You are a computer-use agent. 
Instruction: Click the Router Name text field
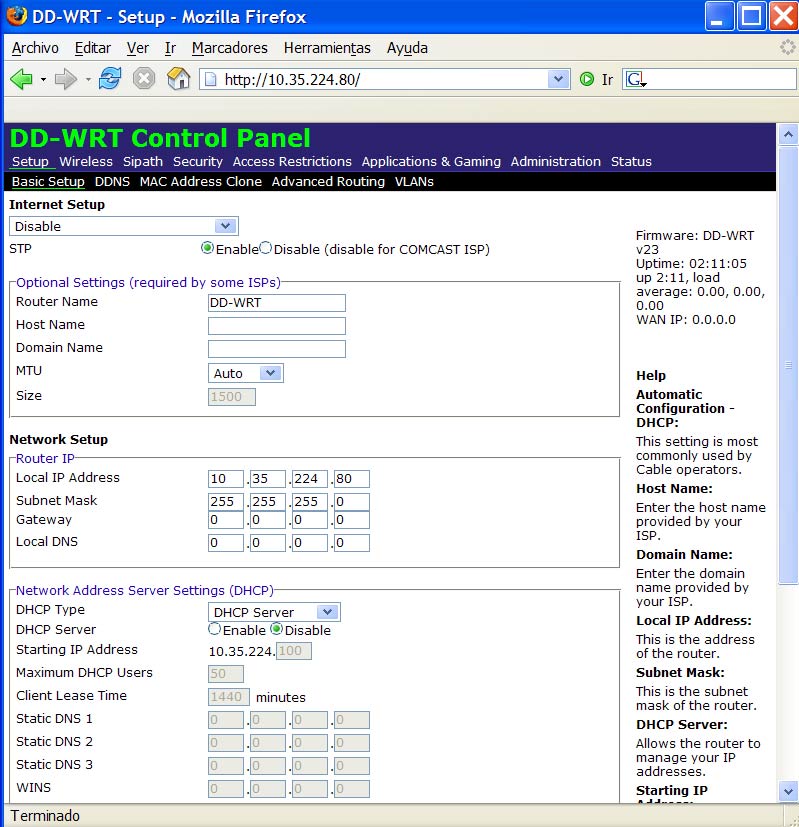tap(277, 302)
